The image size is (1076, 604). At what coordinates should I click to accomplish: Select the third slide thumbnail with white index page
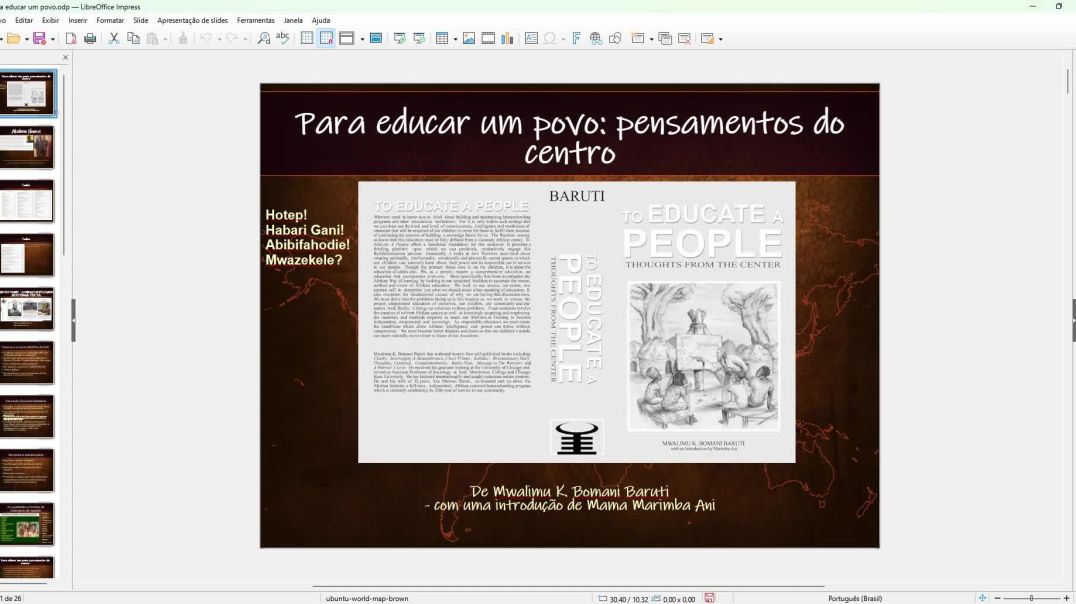click(26, 201)
